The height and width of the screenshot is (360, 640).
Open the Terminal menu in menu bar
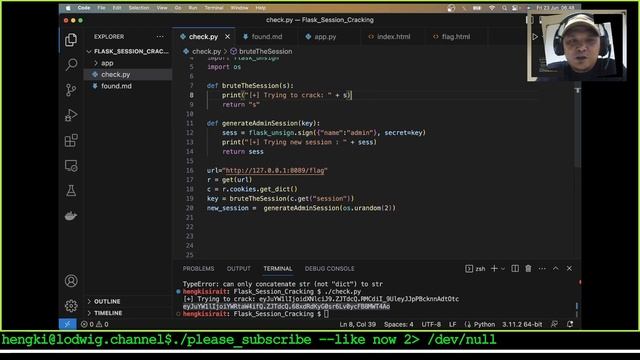pyautogui.click(x=214, y=8)
